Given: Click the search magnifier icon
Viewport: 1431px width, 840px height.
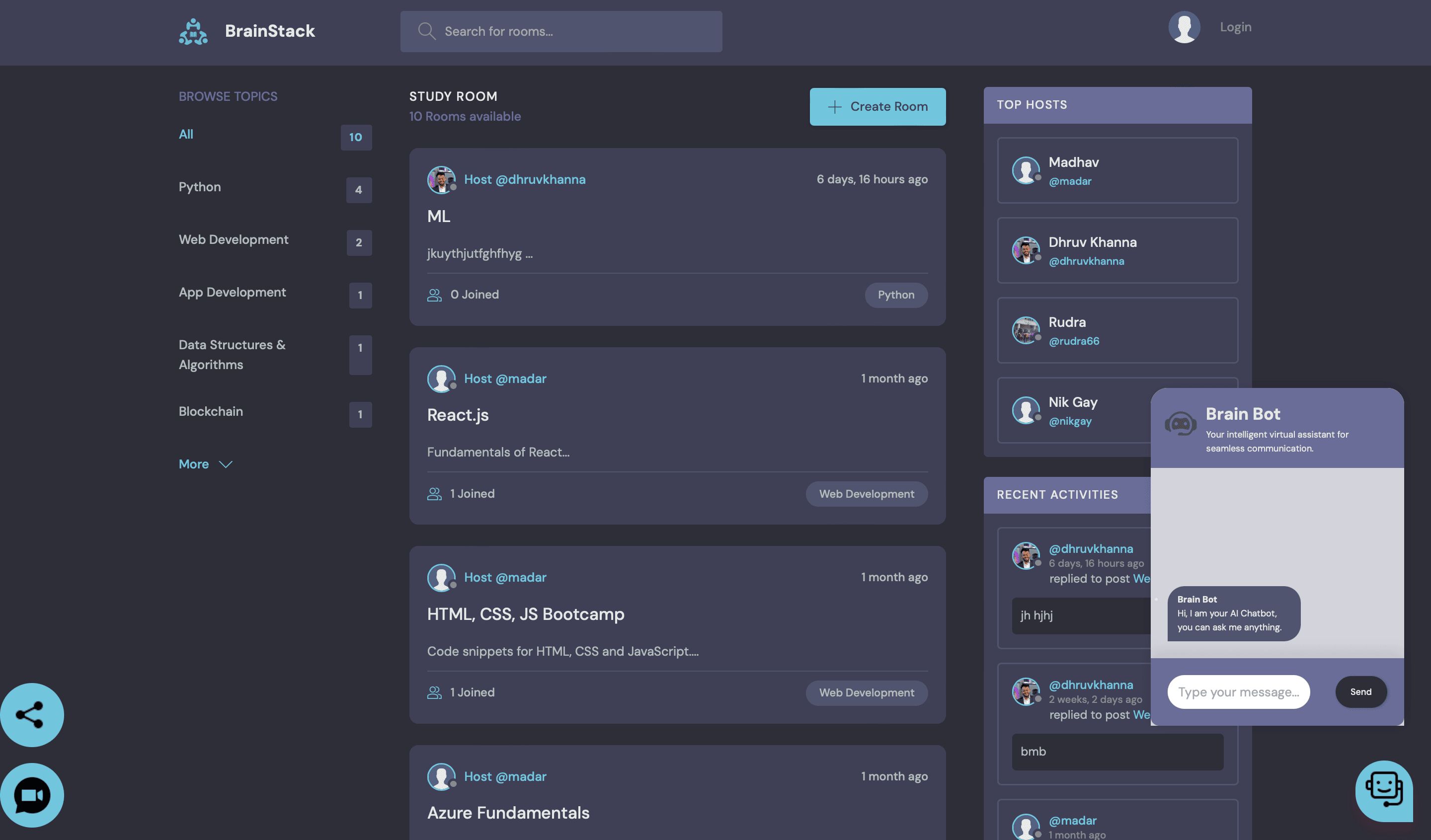Looking at the screenshot, I should (426, 31).
